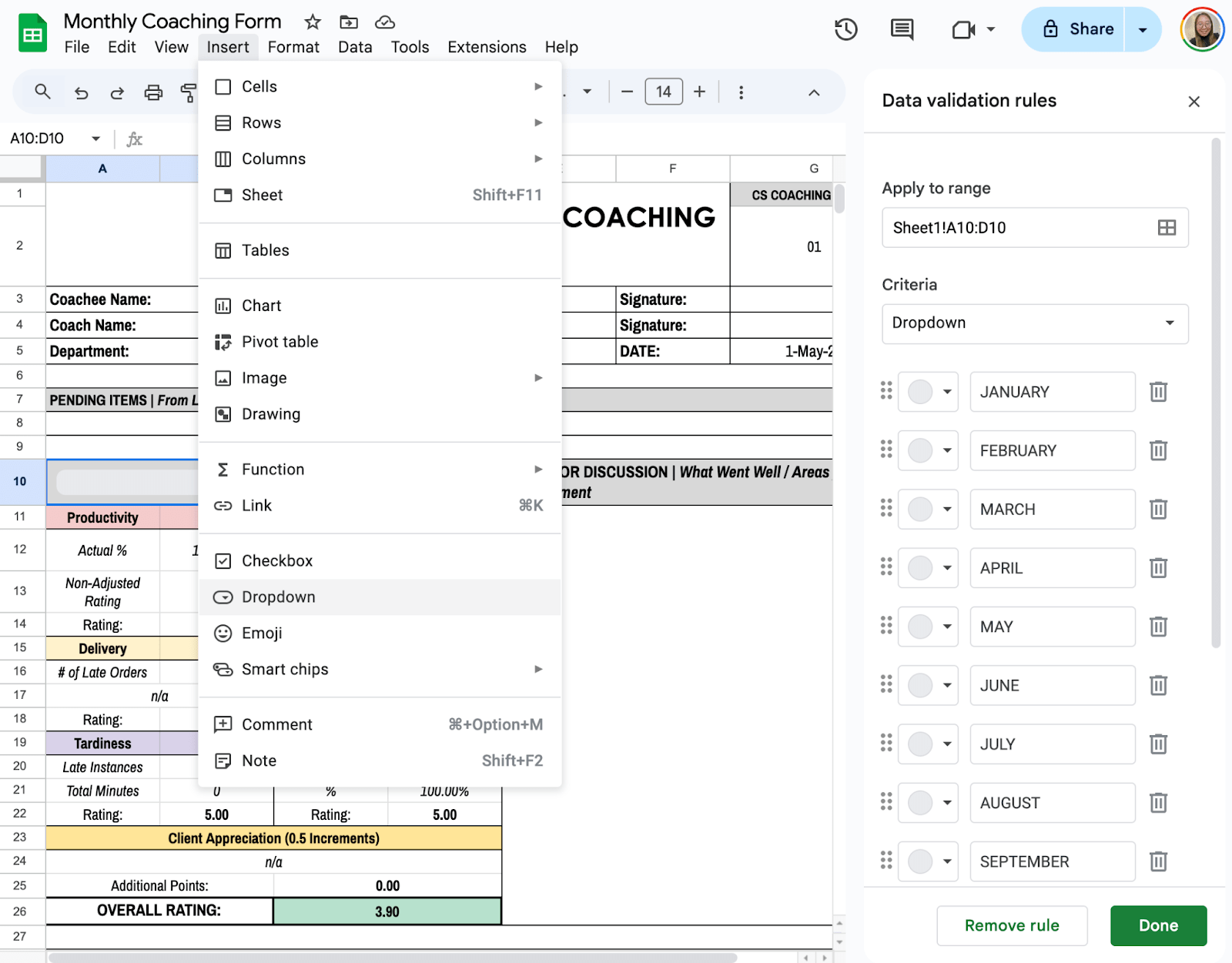Click the Remove rule button

pyautogui.click(x=1011, y=925)
